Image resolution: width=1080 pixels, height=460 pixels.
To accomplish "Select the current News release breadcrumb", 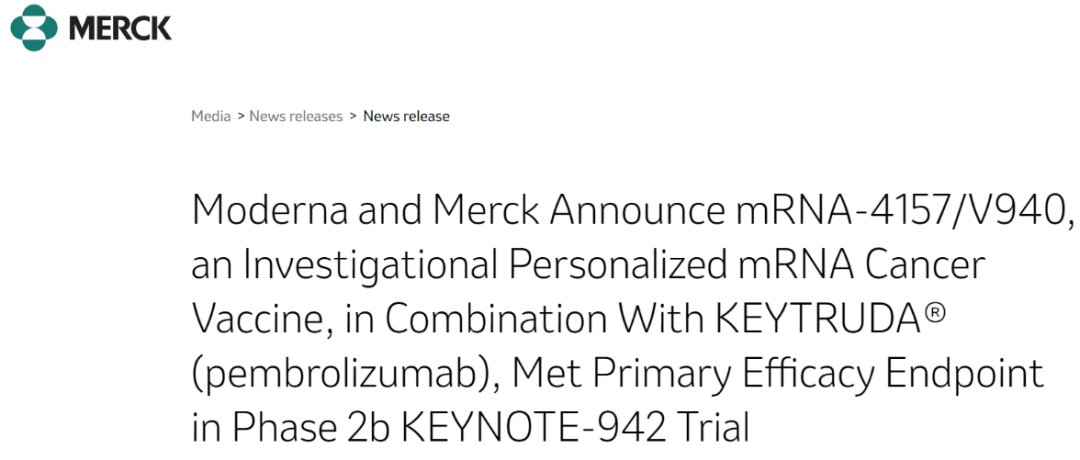I will point(406,116).
